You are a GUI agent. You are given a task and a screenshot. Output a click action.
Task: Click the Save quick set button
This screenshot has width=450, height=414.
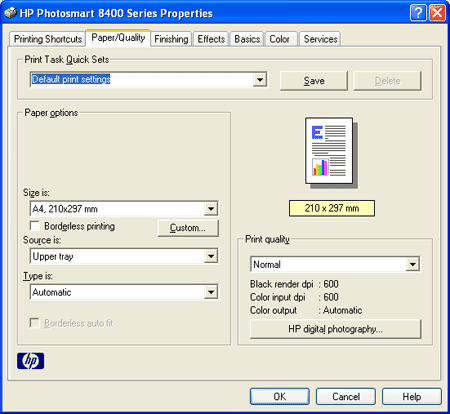[314, 81]
